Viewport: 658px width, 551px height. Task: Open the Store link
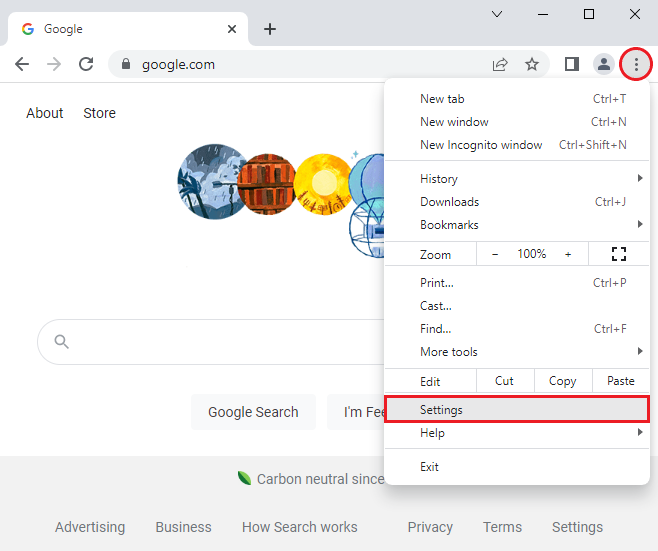(99, 113)
